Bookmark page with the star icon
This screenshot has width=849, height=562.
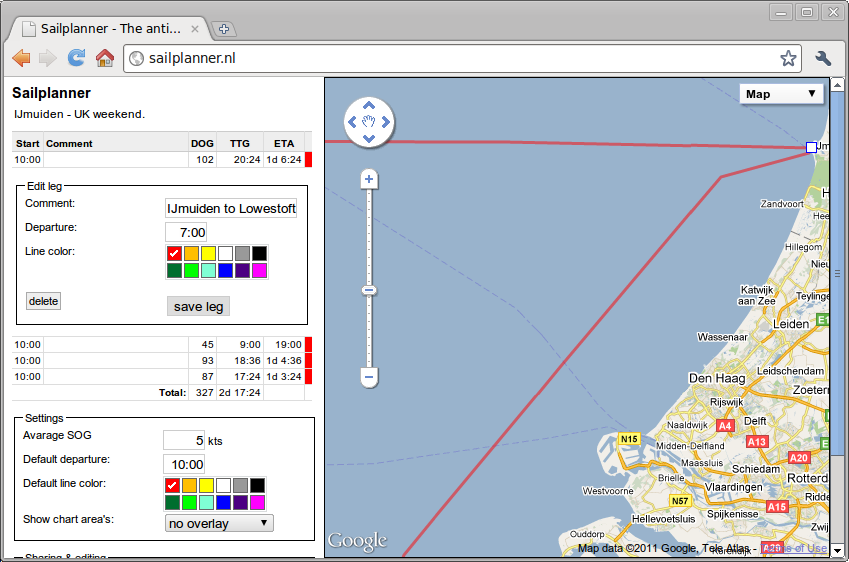[788, 58]
